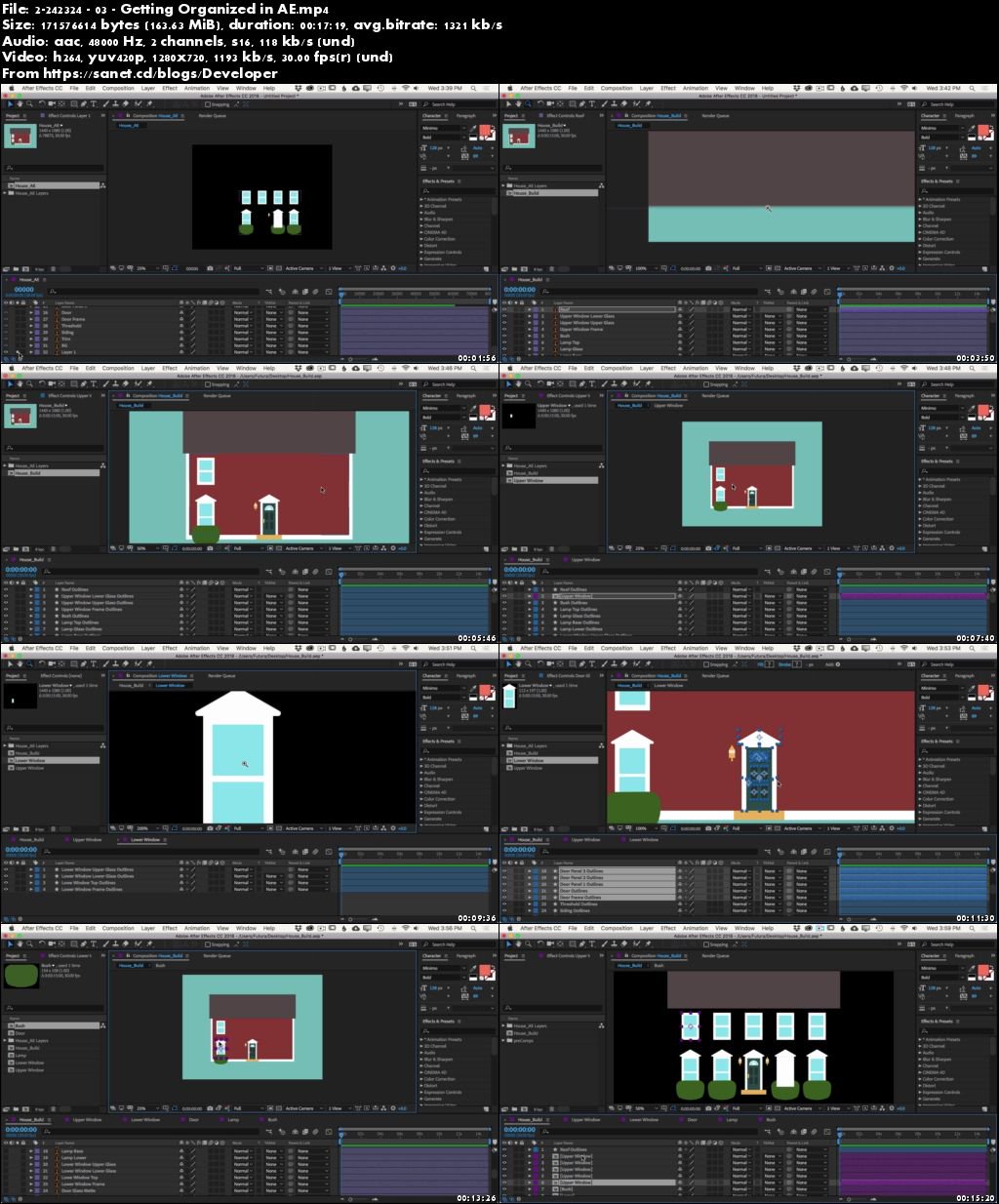Viewport: 999px width, 1204px height.
Task: In 00:07:40 frame, click the viewer settings gear icon
Action: point(892,548)
